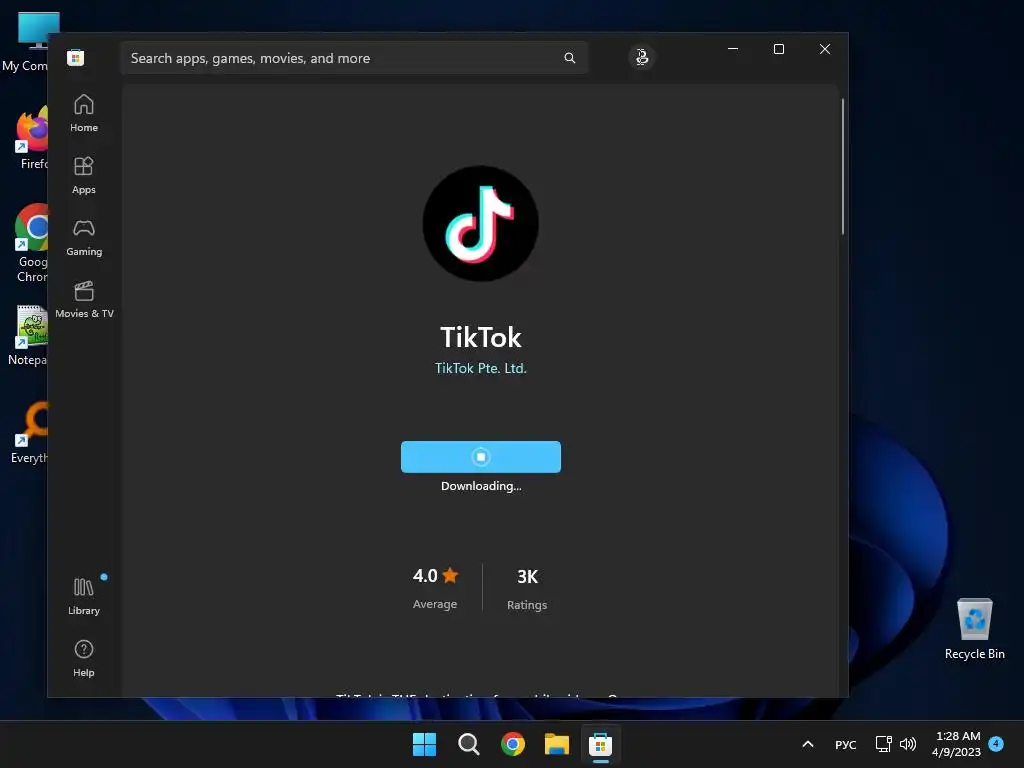Open Movies & TV section
The height and width of the screenshot is (768, 1024).
pyautogui.click(x=84, y=299)
